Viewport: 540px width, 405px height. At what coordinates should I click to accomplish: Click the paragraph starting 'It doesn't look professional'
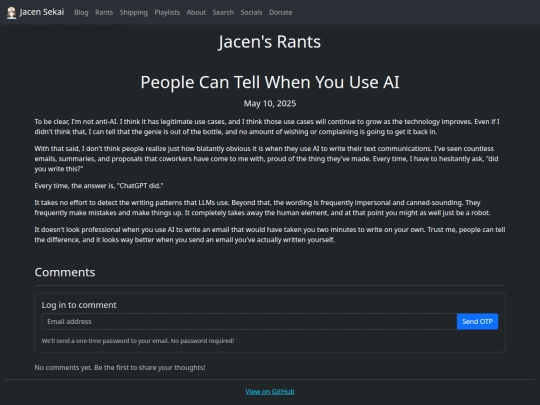(x=270, y=235)
